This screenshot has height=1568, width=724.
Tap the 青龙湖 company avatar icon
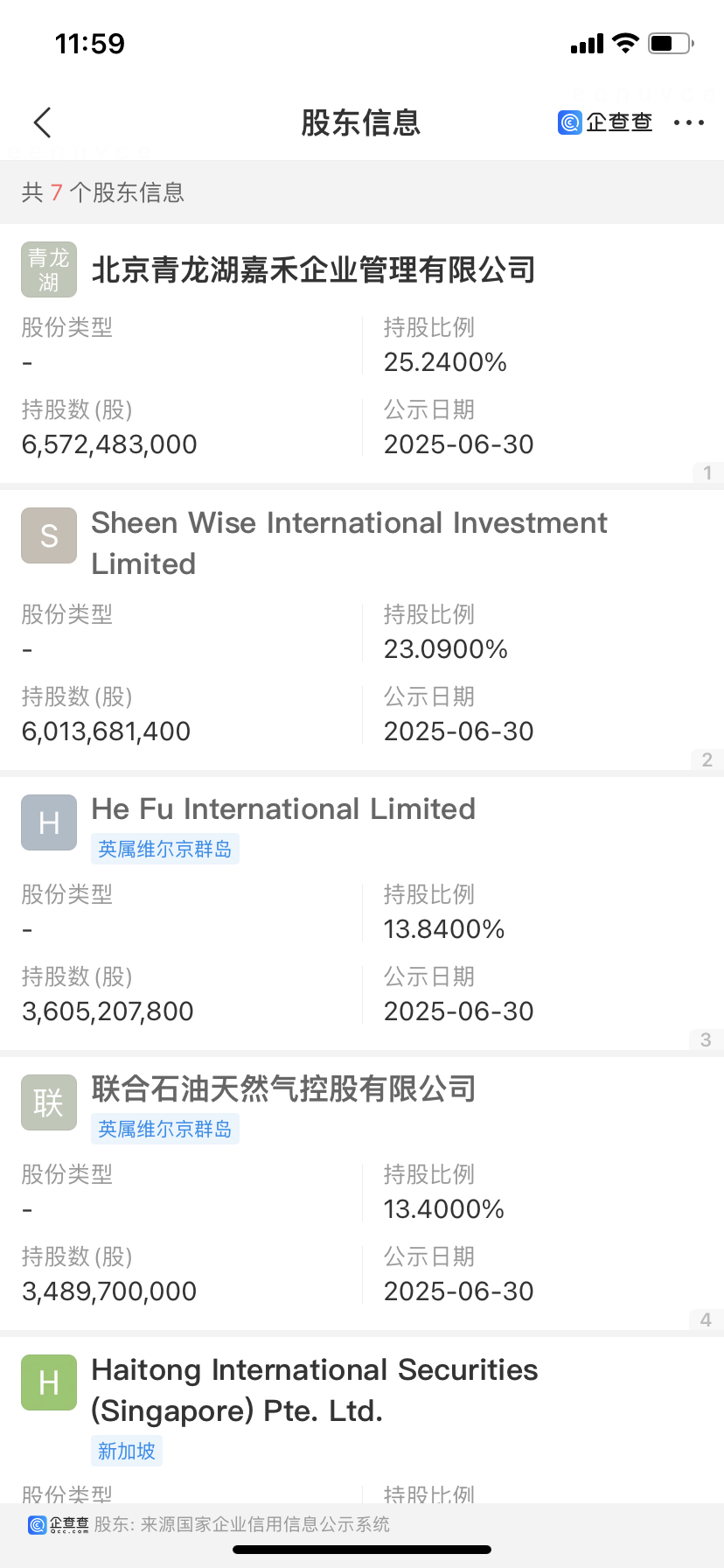49,269
